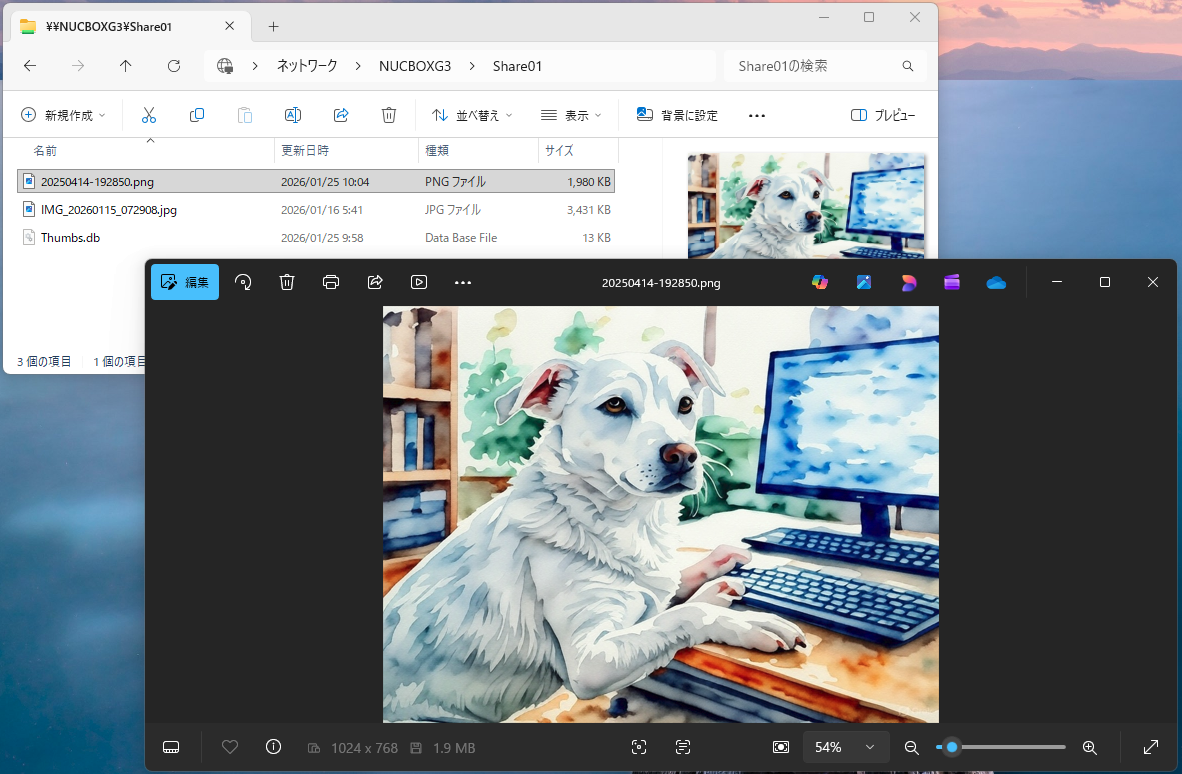
Task: Click the 背景に設定 button
Action: coord(677,115)
